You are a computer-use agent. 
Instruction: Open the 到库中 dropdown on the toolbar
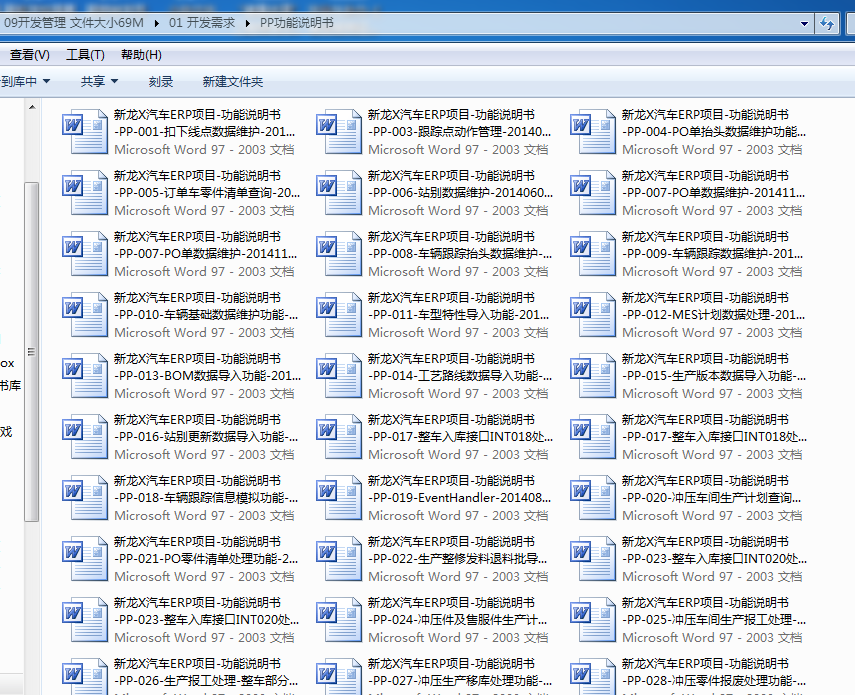[25, 82]
